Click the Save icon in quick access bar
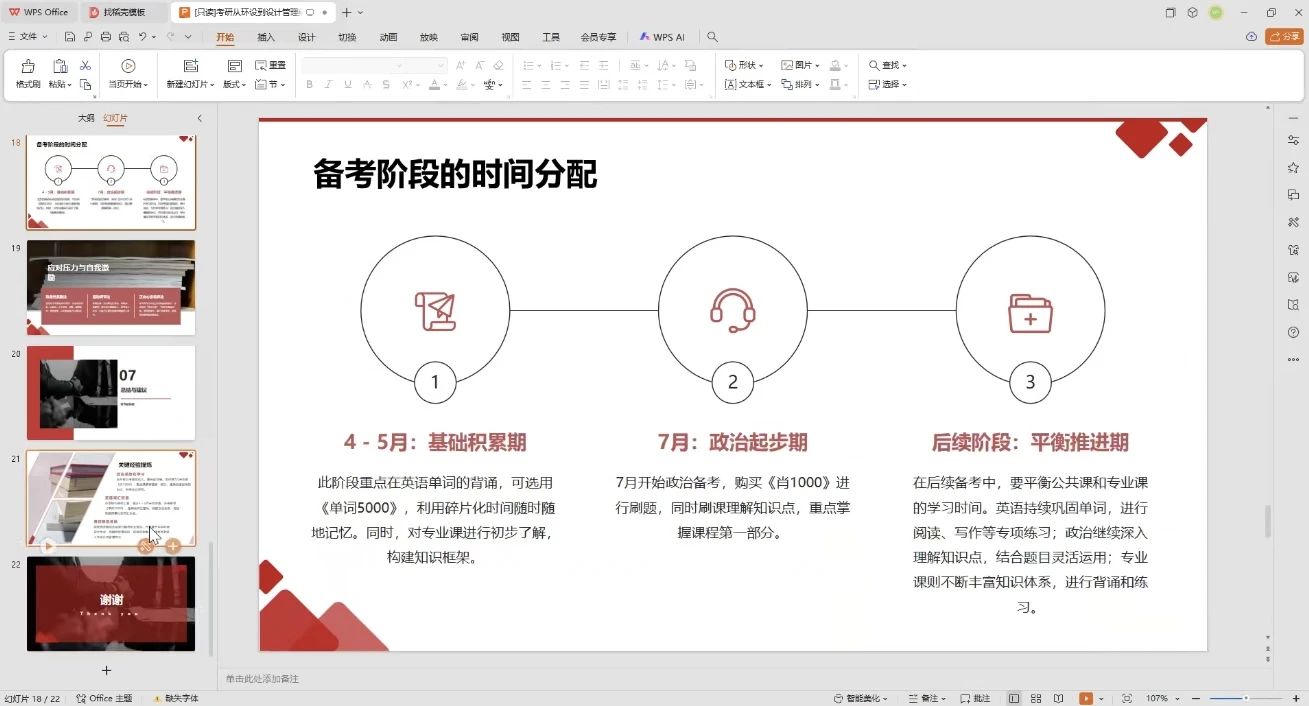Screen dimensions: 1309x706 (70, 37)
